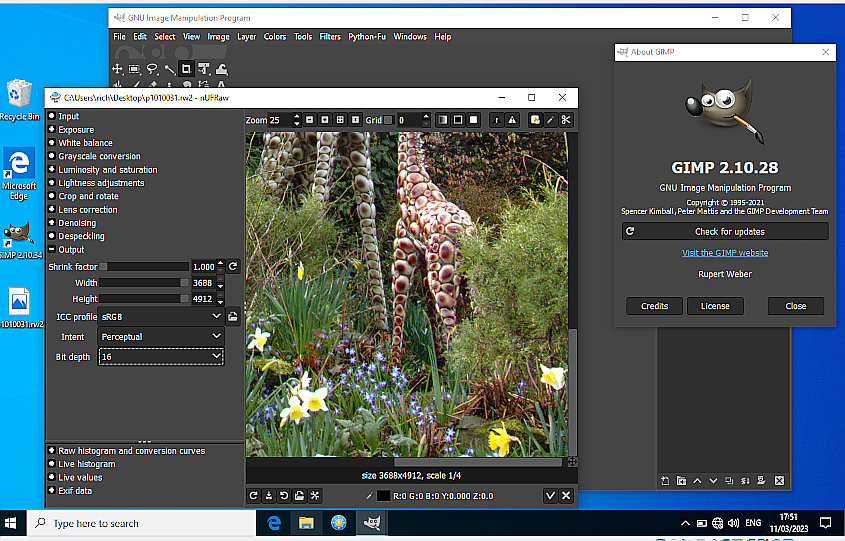Viewport: 845px width, 541px height.
Task: Load ICC profile using the folder icon
Action: 233,316
